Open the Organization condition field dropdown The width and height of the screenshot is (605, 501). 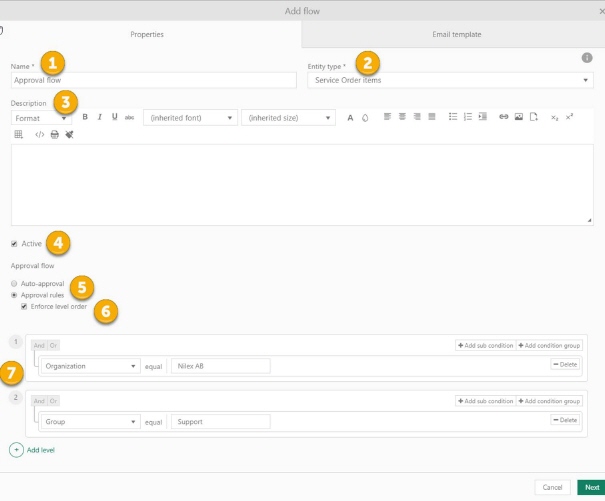[x=91, y=366]
